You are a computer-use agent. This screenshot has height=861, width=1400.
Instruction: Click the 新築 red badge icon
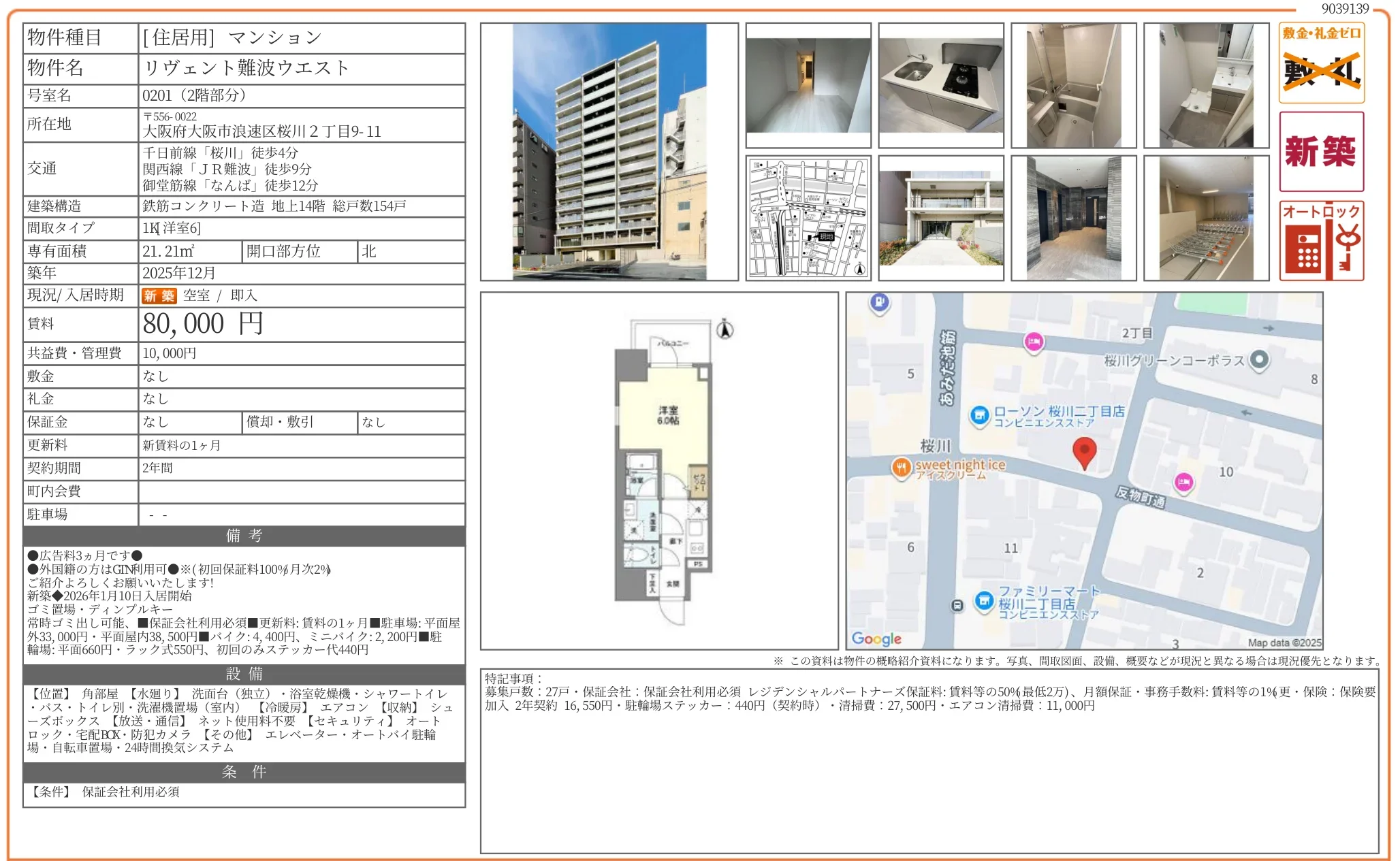pyautogui.click(x=1320, y=151)
